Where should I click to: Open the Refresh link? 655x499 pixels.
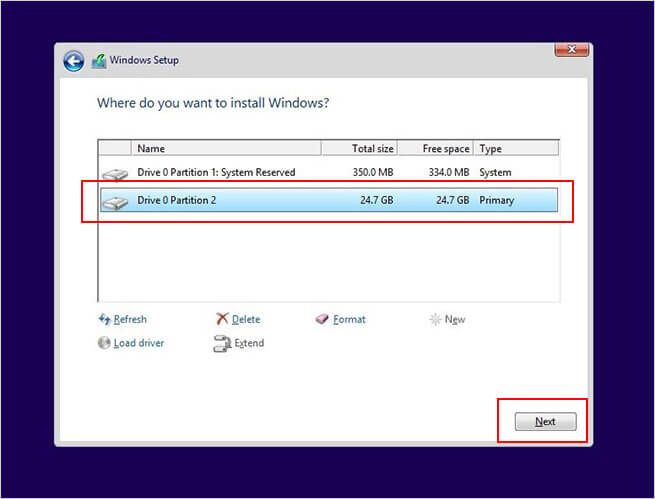130,319
